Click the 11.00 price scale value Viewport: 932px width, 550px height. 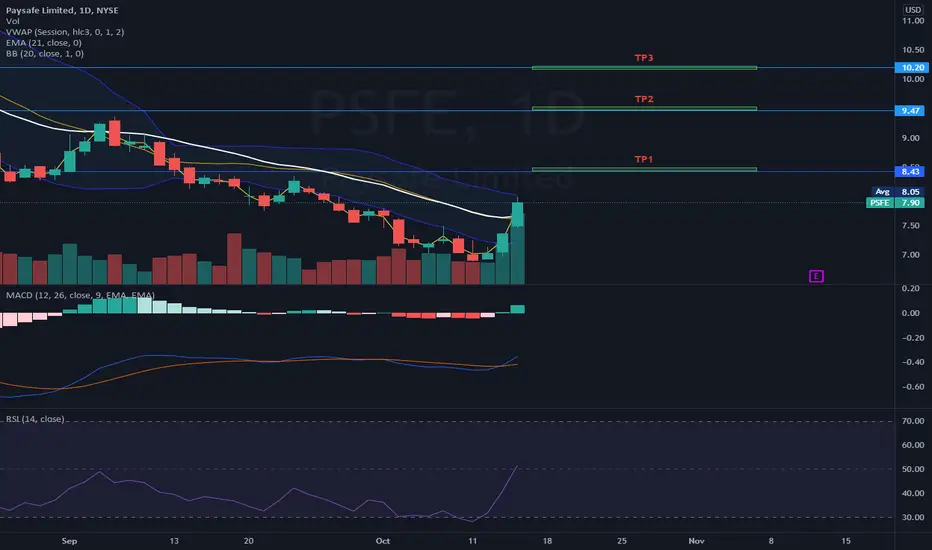pyautogui.click(x=912, y=20)
